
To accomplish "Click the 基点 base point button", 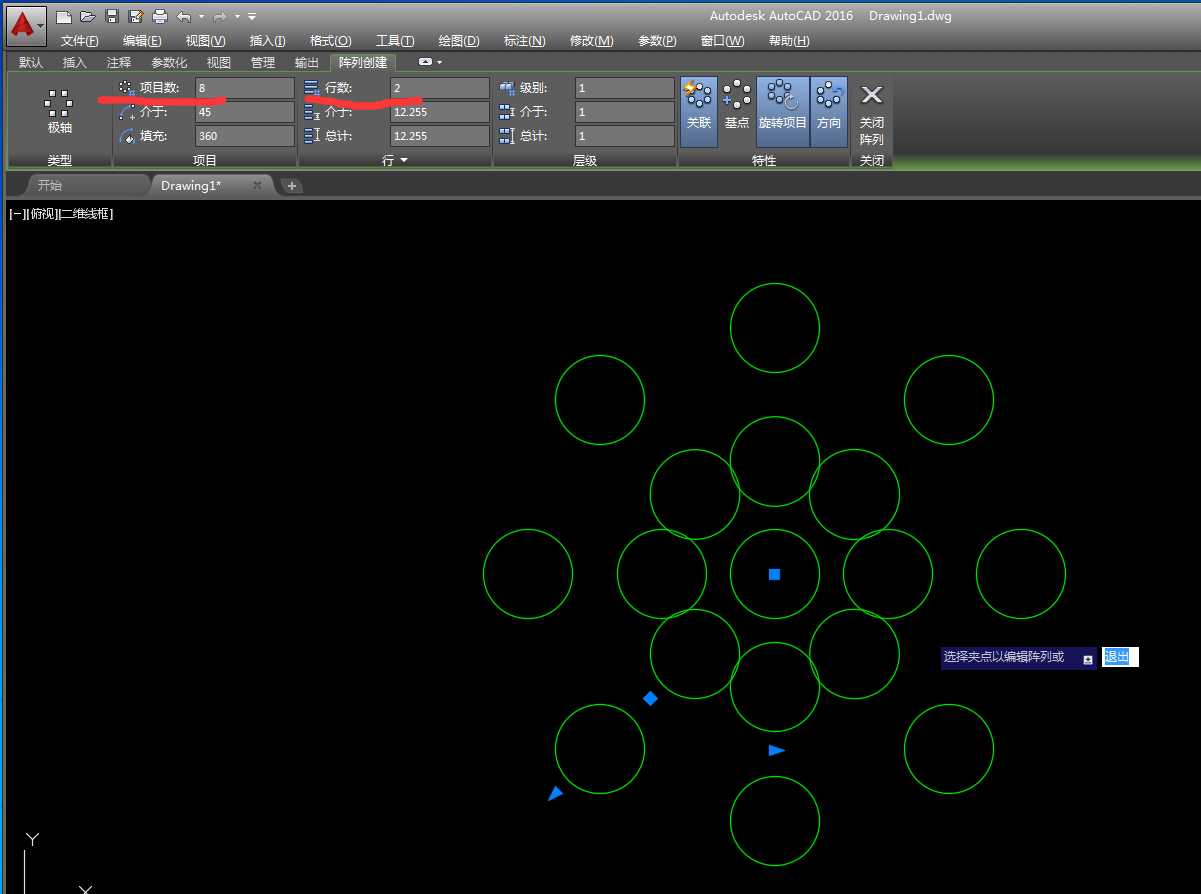I will (x=737, y=111).
